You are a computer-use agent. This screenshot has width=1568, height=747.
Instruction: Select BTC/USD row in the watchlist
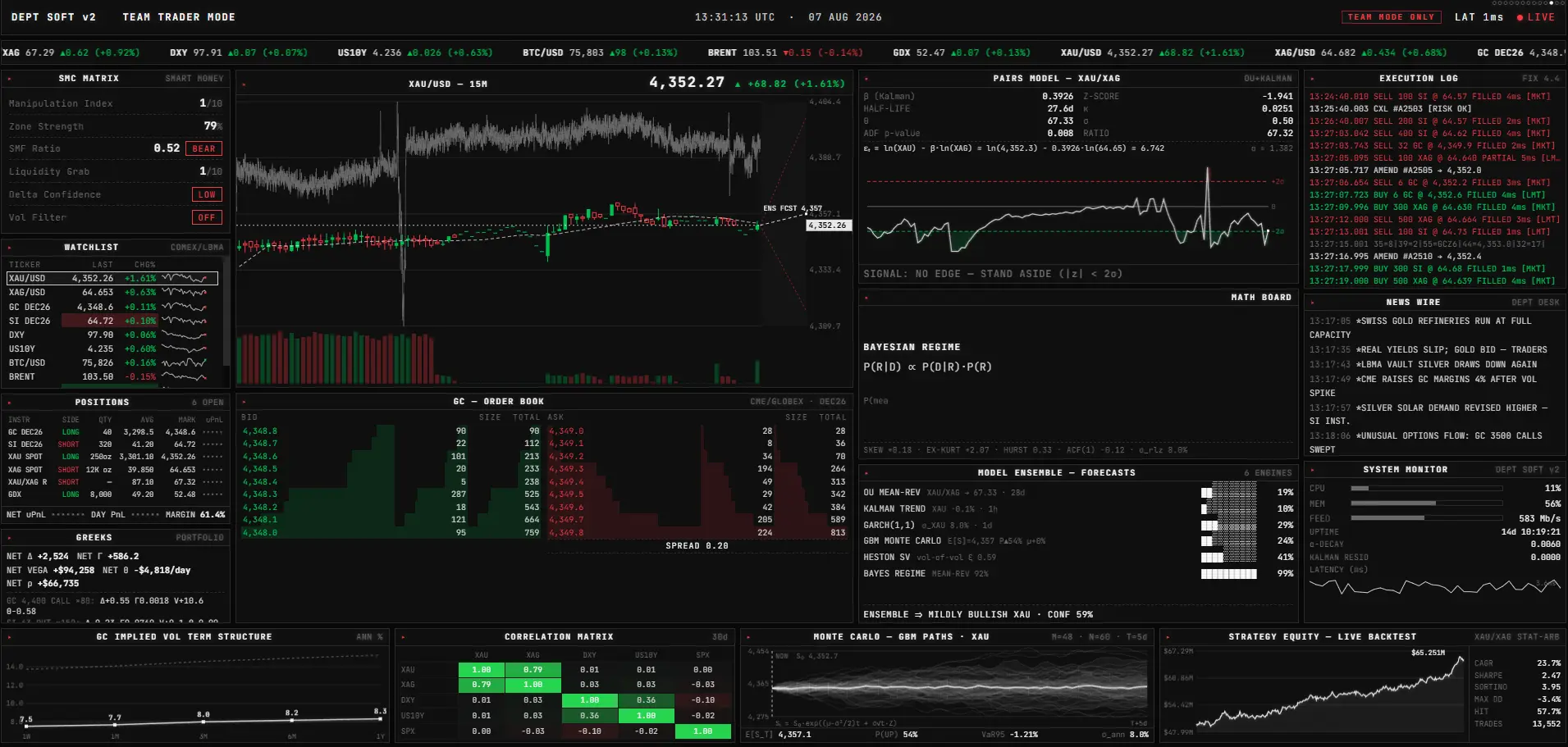(112, 362)
